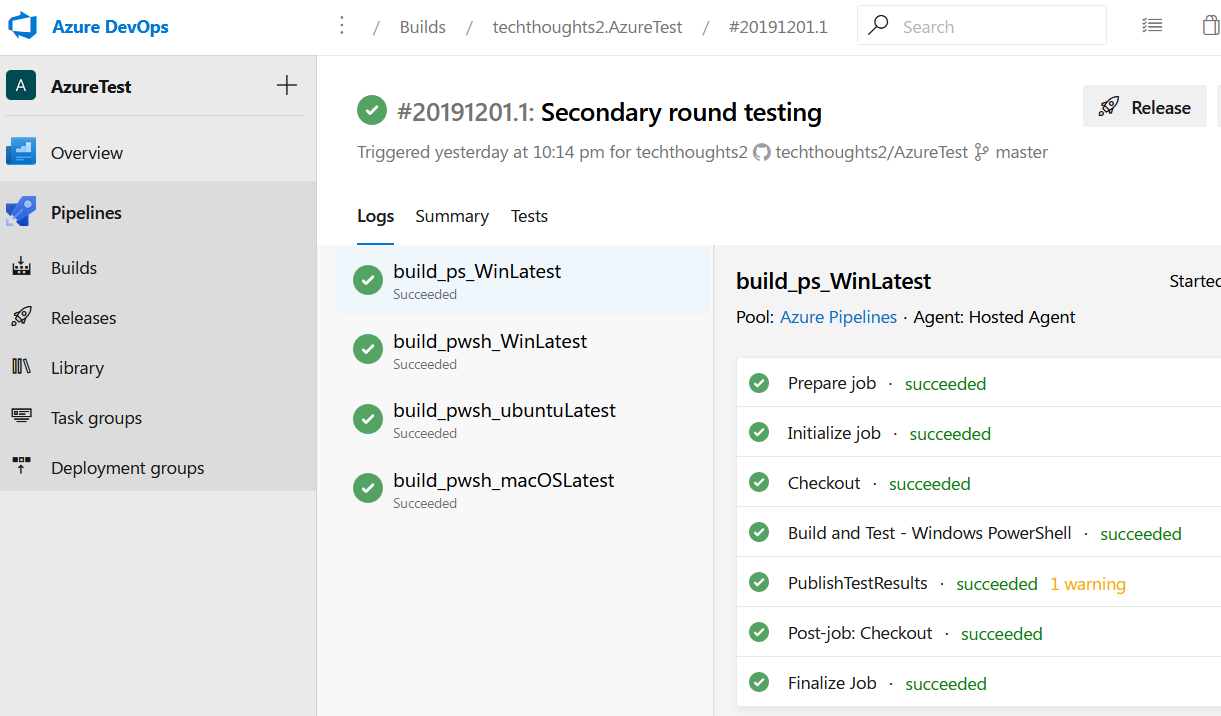Open the work items list icon in header

(1152, 26)
